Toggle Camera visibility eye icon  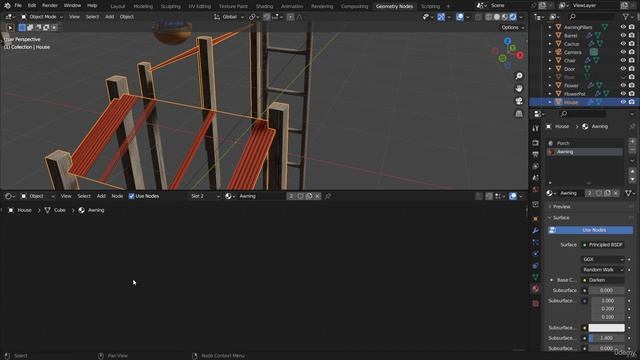point(623,52)
